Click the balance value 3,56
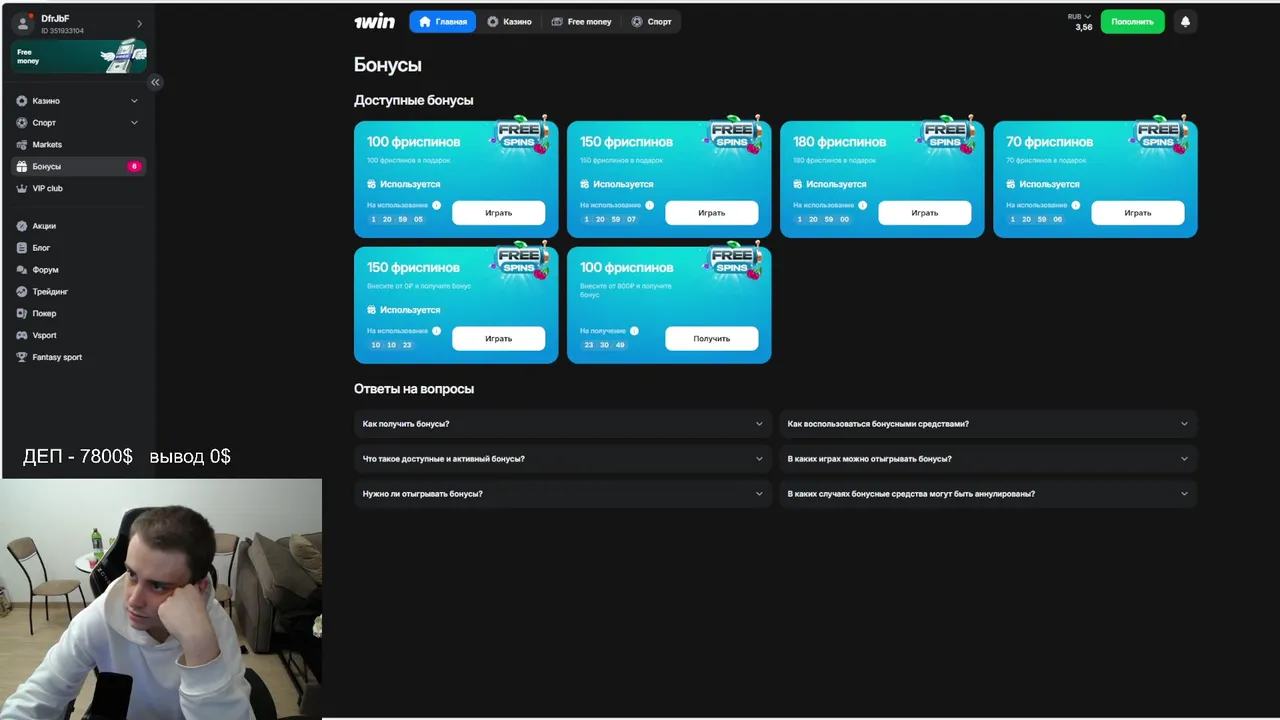The height and width of the screenshot is (720, 1280). 1084,28
